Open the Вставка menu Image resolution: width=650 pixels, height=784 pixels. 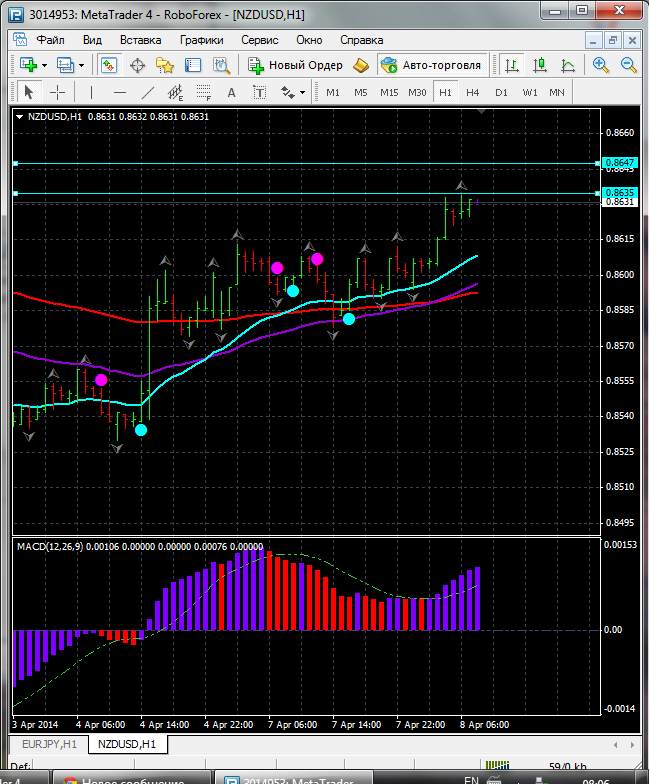point(140,40)
